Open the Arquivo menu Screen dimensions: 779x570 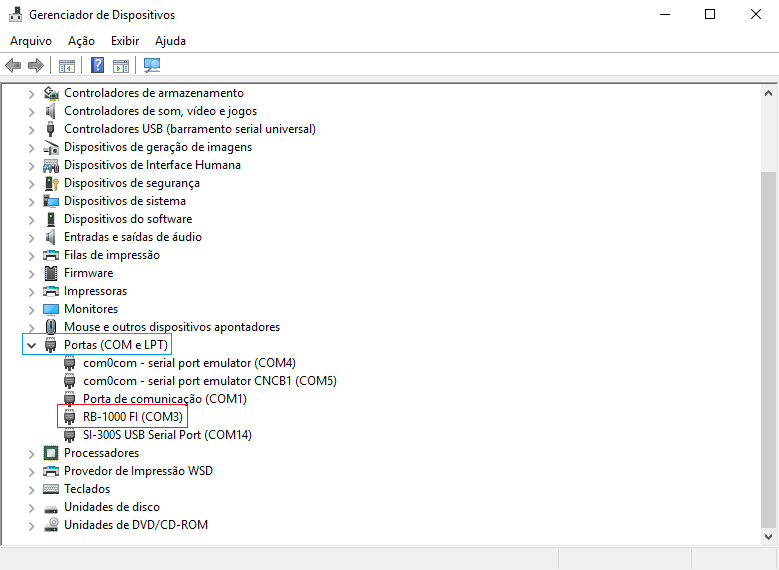click(x=30, y=41)
